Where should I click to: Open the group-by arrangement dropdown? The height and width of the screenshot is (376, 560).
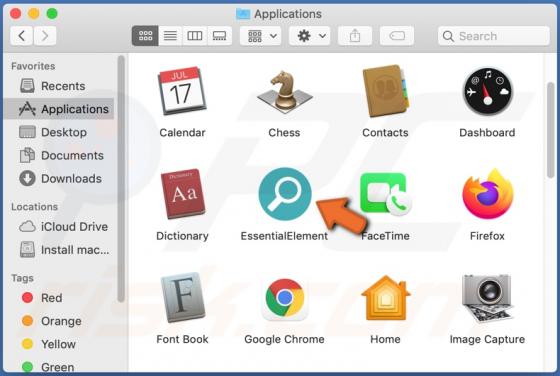[x=260, y=36]
